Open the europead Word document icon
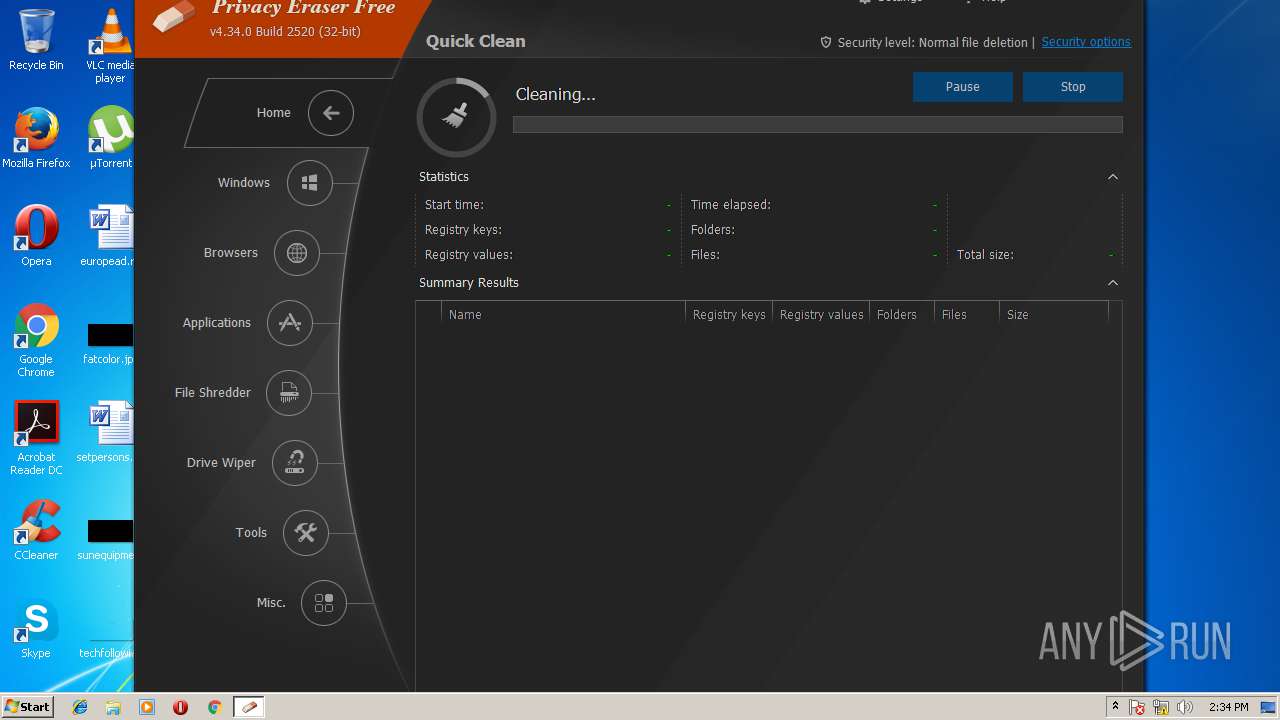 (108, 236)
